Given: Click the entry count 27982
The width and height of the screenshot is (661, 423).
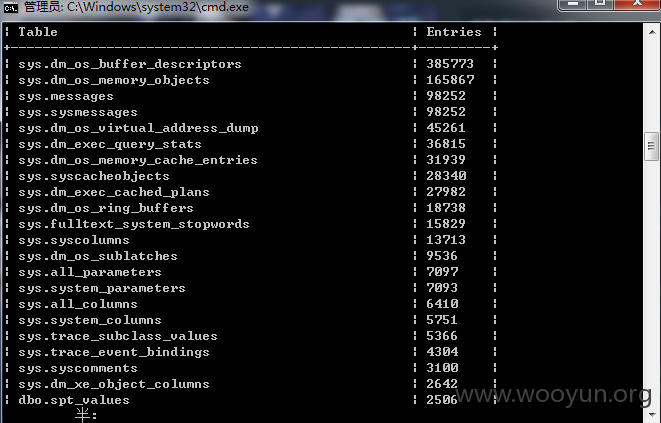Looking at the screenshot, I should coord(446,192).
